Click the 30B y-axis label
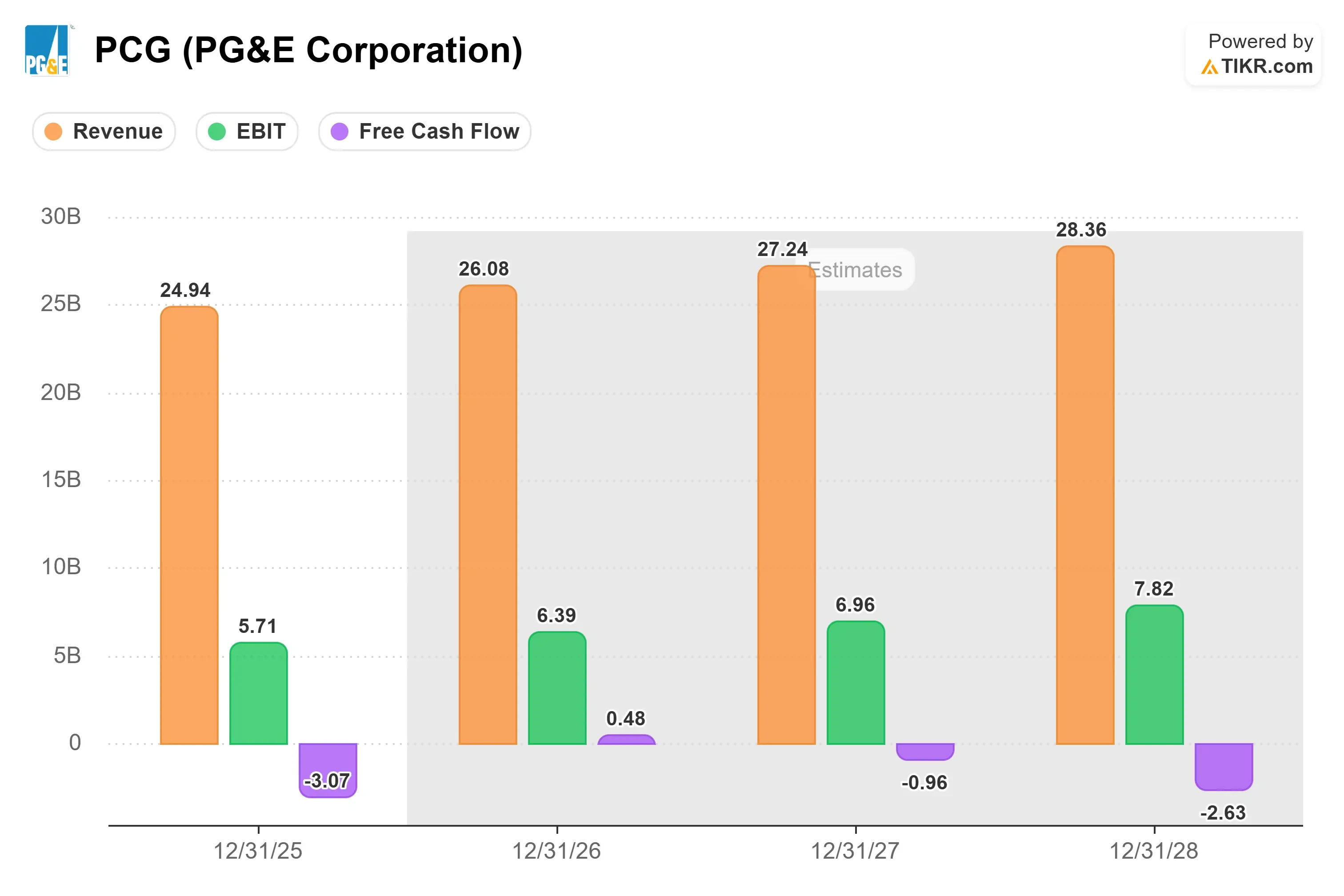Viewport: 1344px width, 896px height. (61, 216)
